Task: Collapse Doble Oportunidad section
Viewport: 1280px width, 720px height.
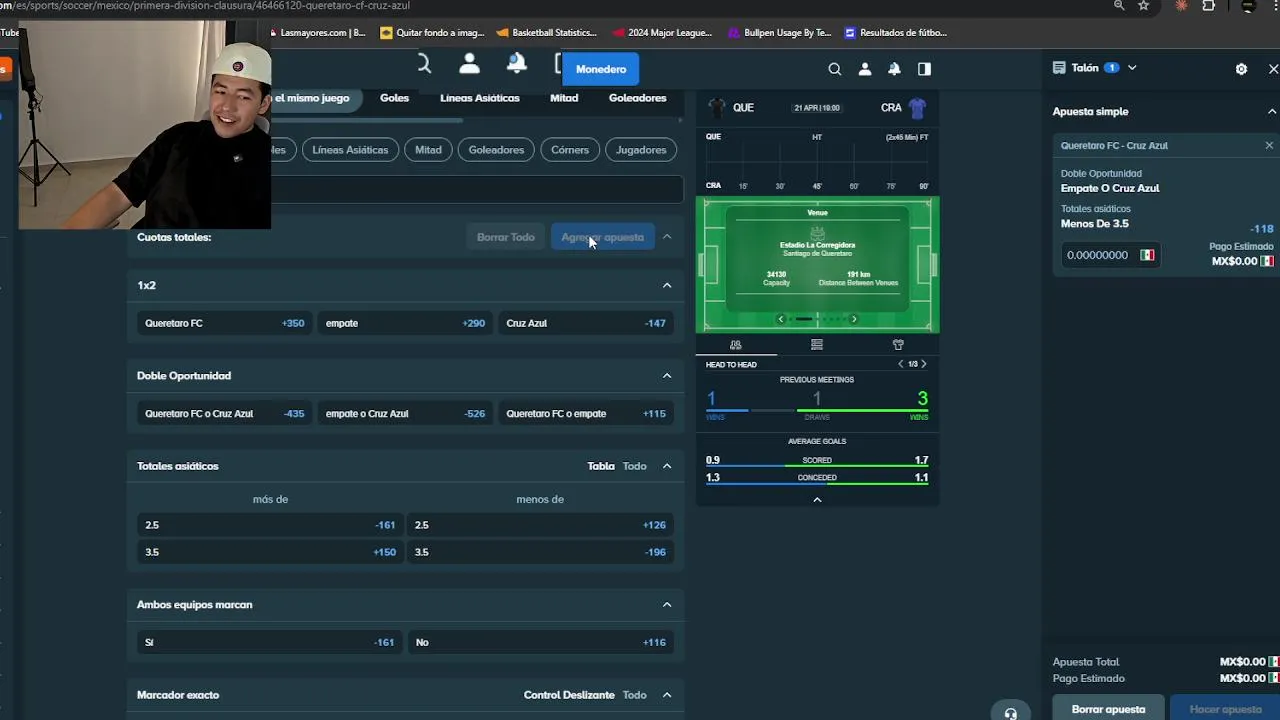Action: pyautogui.click(x=667, y=376)
